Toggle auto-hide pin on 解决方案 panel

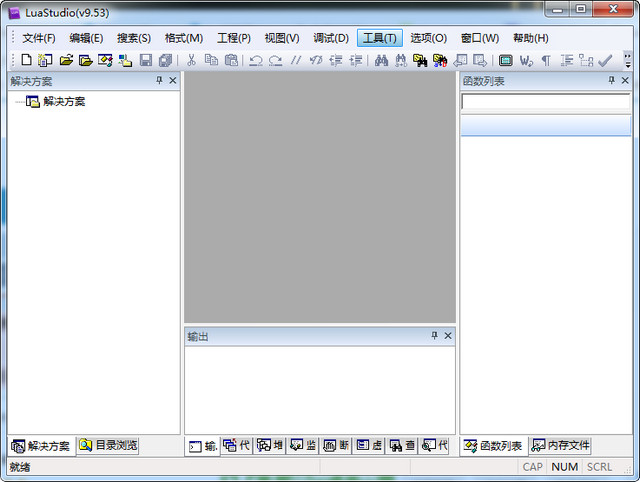pos(159,81)
